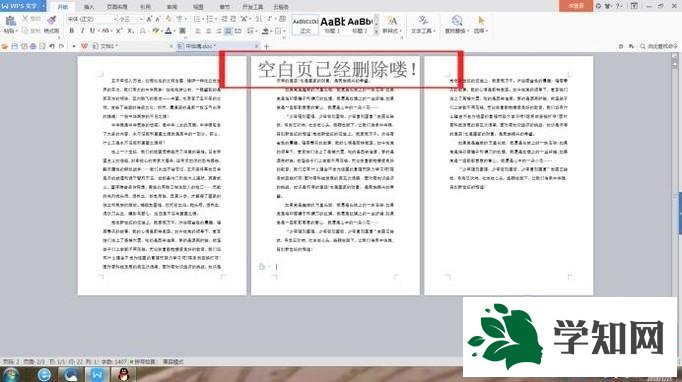682x382 pixels.
Task: Switch to the 插入 (Insert) ribbon tab
Action: pos(89,7)
